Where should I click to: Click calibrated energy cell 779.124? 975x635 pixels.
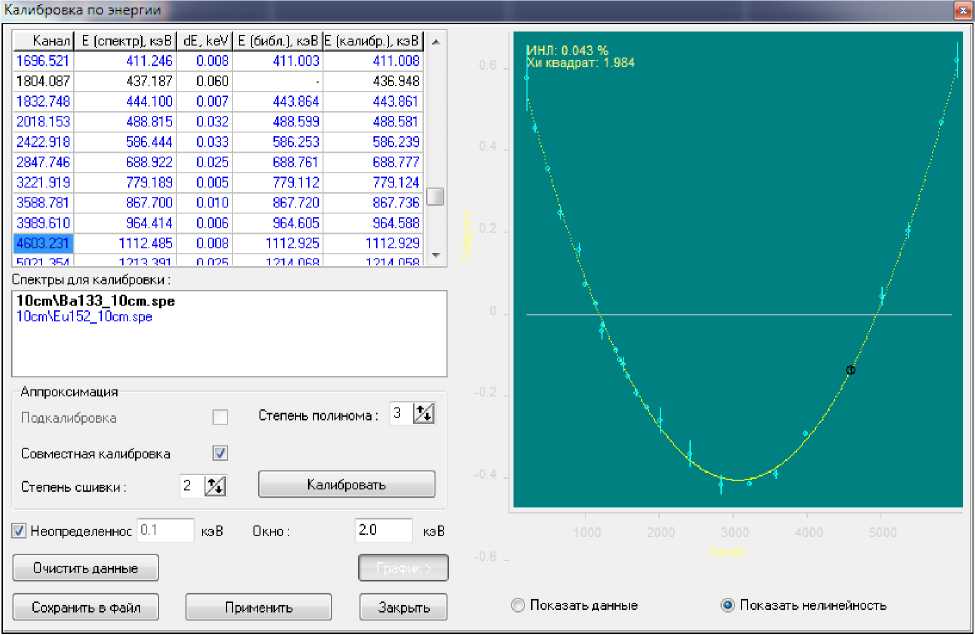coord(373,183)
